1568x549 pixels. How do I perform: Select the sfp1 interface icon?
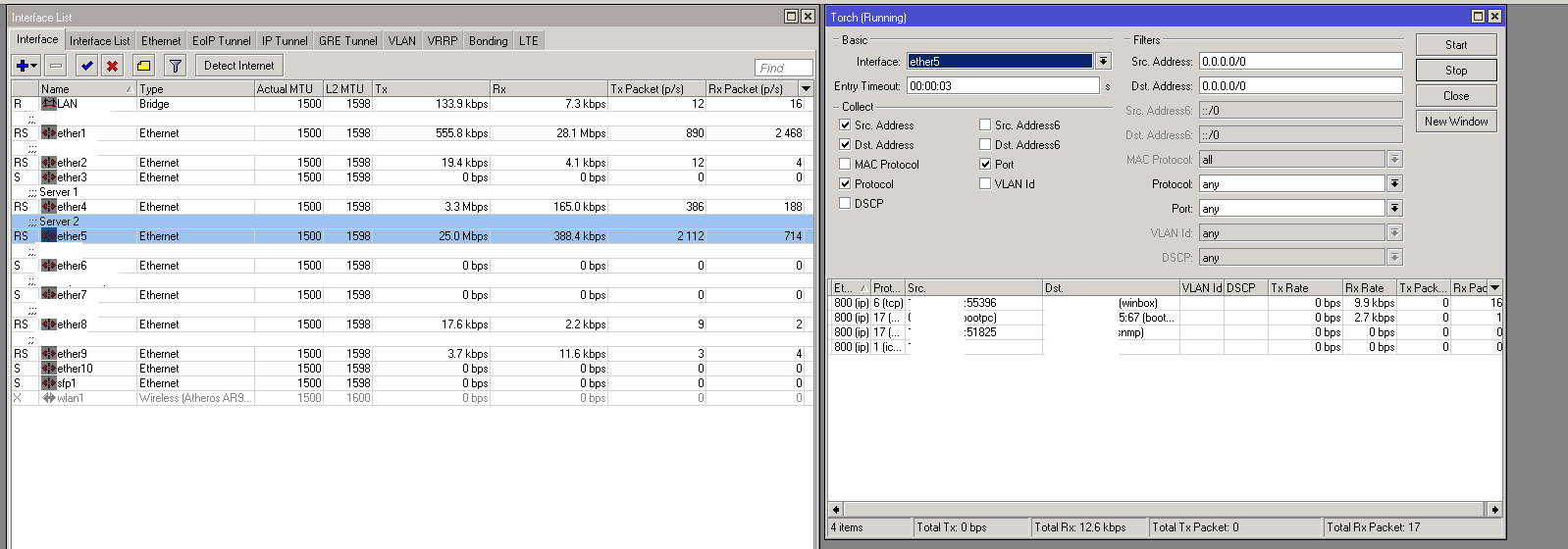[49, 383]
